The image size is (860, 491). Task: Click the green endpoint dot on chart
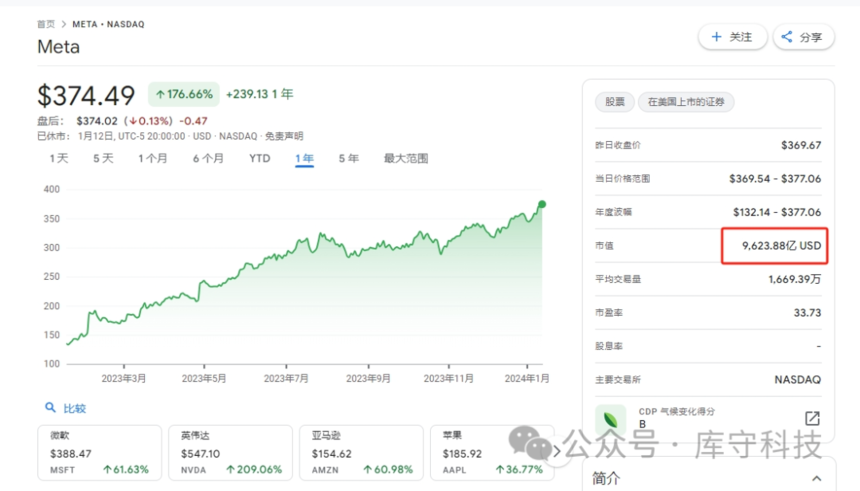click(x=542, y=204)
